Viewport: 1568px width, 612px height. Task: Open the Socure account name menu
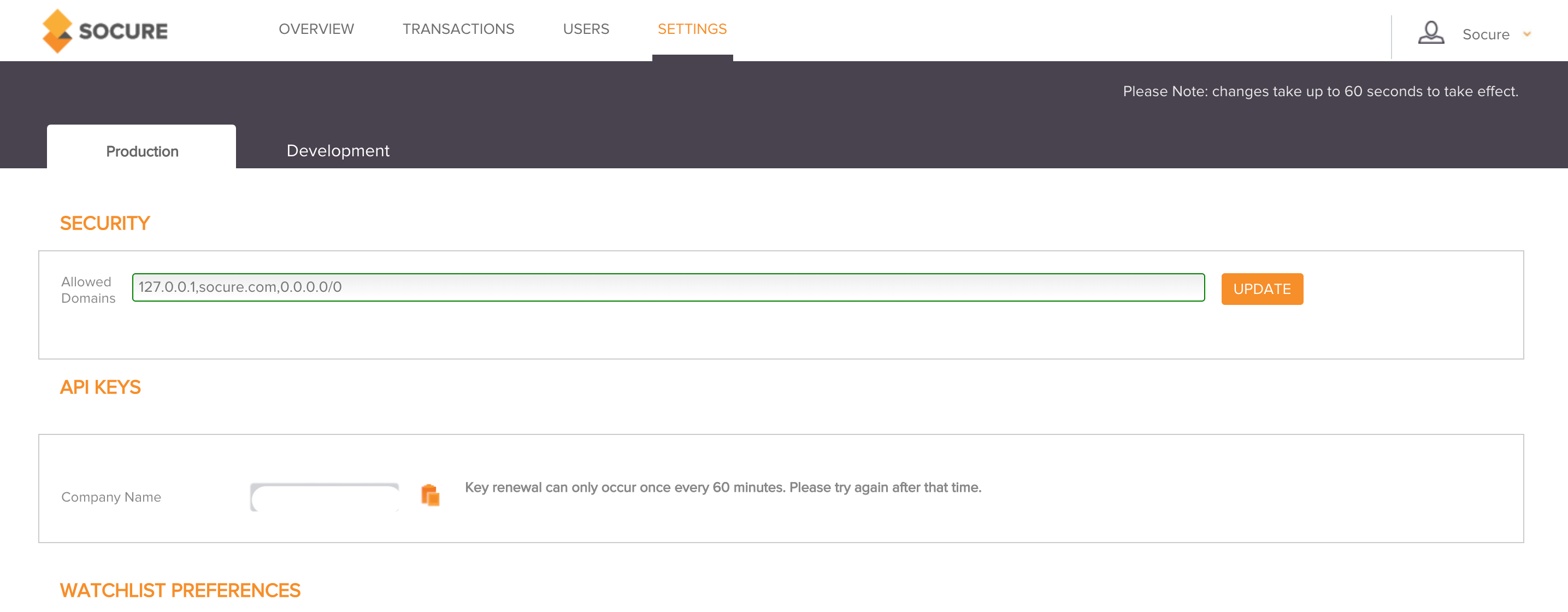point(1485,35)
